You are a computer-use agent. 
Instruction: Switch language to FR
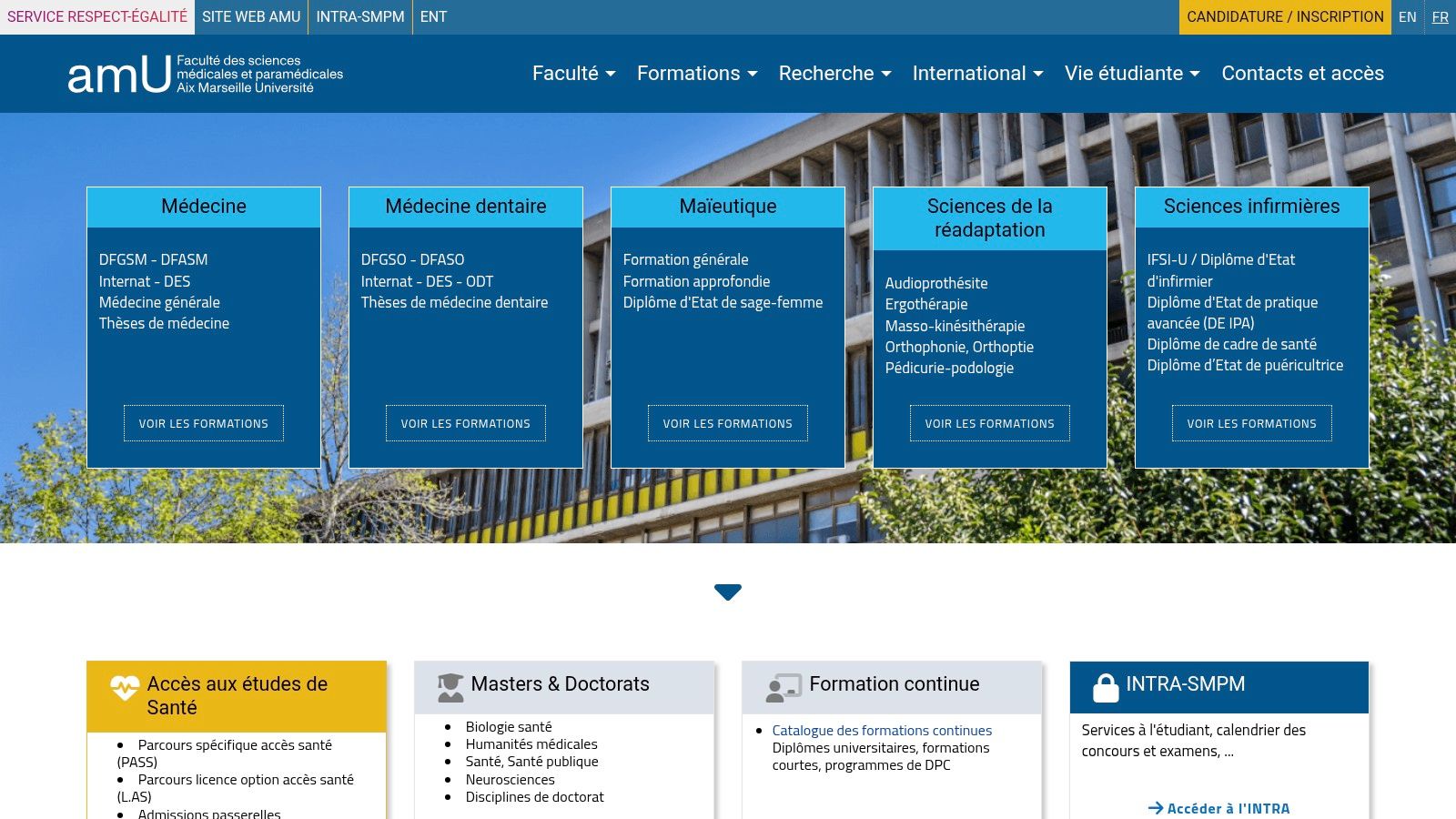(x=1441, y=17)
